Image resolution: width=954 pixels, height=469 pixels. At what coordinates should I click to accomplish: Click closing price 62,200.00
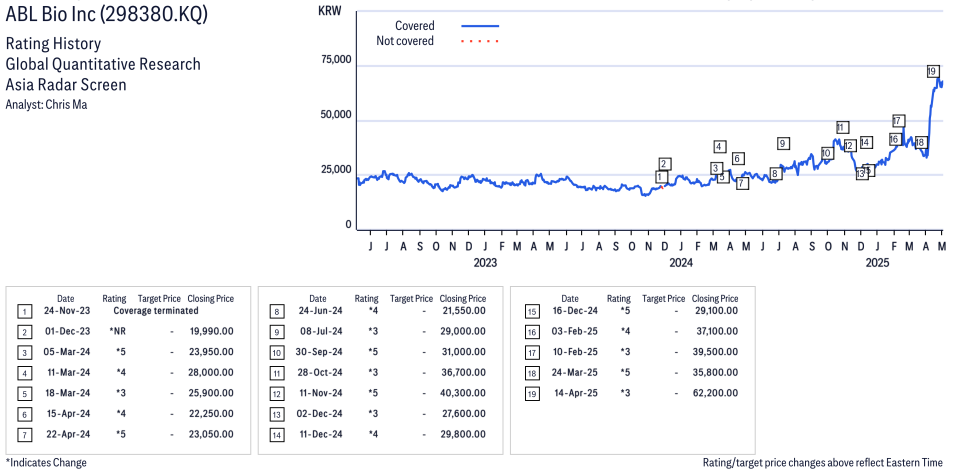[714, 394]
